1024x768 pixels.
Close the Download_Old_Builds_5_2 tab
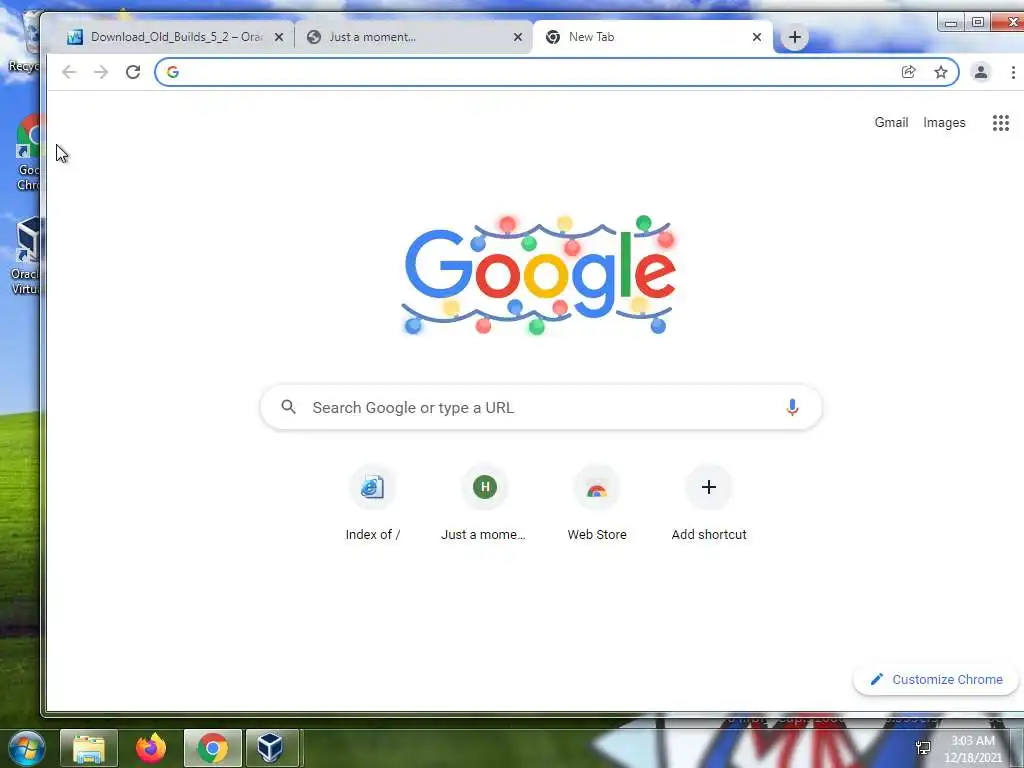pos(279,37)
